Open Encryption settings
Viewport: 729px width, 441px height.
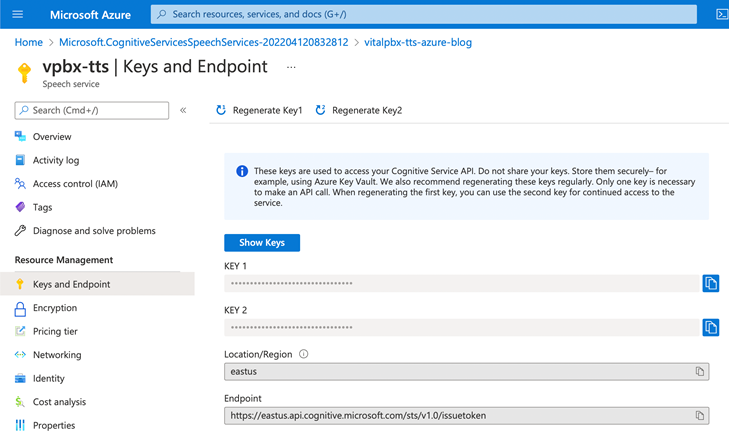(x=55, y=308)
